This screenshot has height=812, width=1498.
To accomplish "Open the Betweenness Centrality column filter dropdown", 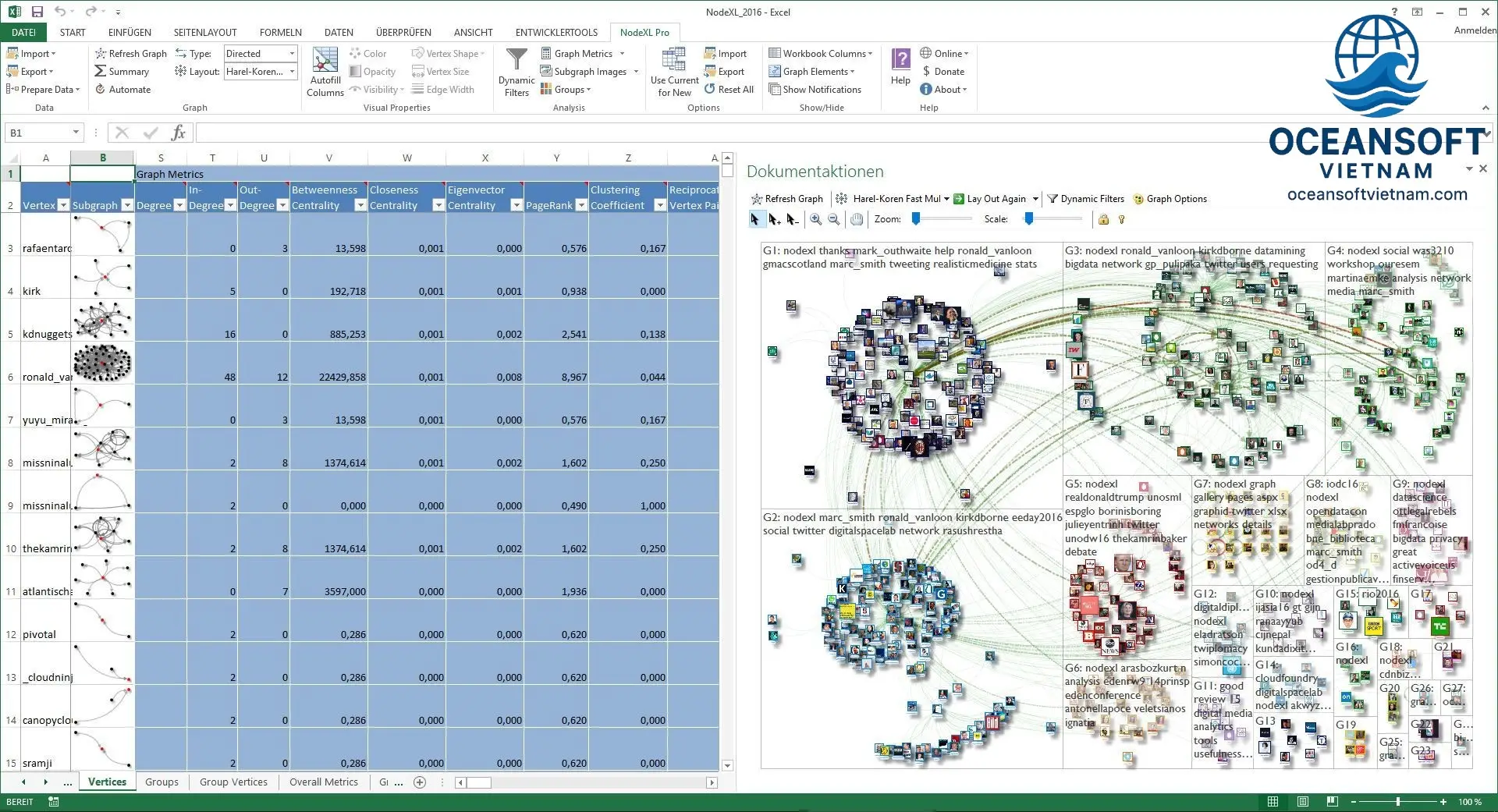I will click(x=360, y=205).
